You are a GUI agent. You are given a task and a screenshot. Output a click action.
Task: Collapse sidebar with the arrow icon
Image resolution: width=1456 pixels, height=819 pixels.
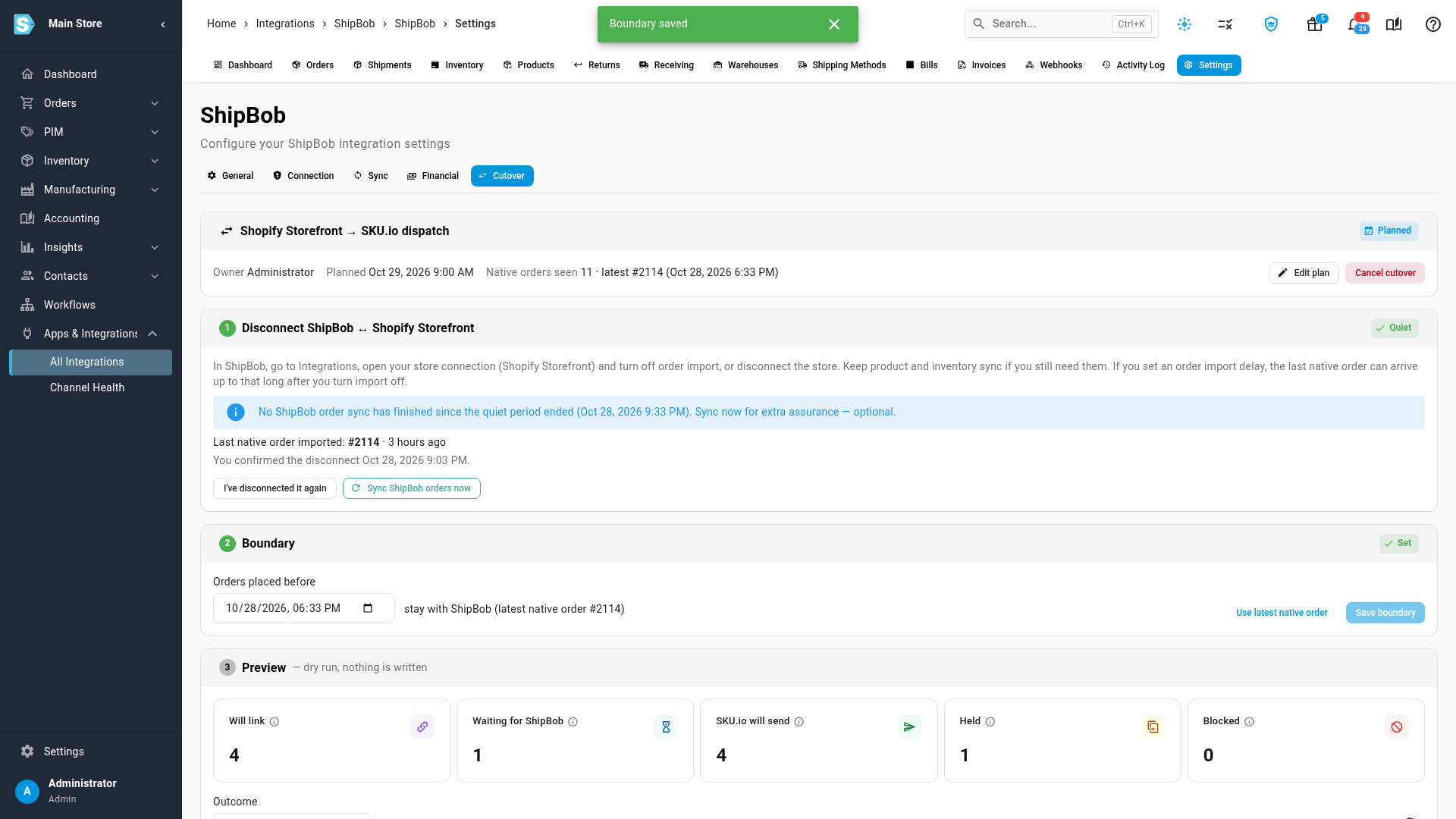(163, 24)
